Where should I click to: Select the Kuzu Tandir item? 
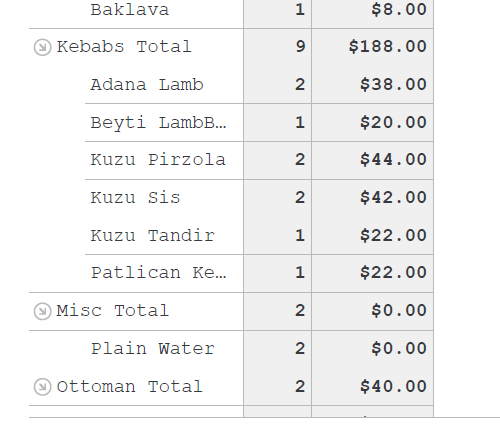click(x=153, y=235)
